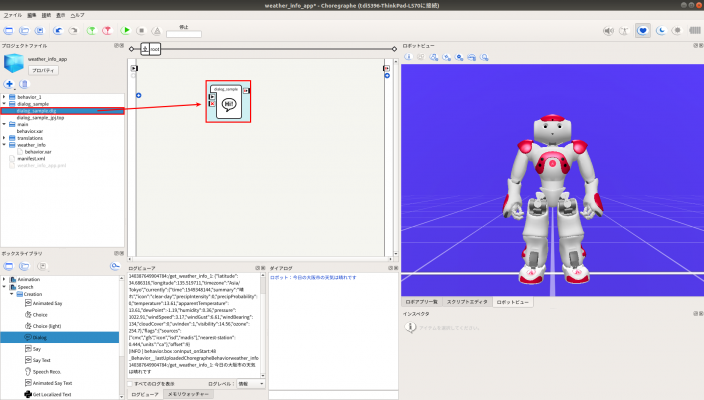
Task: Click the Speech Reco. box icon
Action: click(x=26, y=373)
